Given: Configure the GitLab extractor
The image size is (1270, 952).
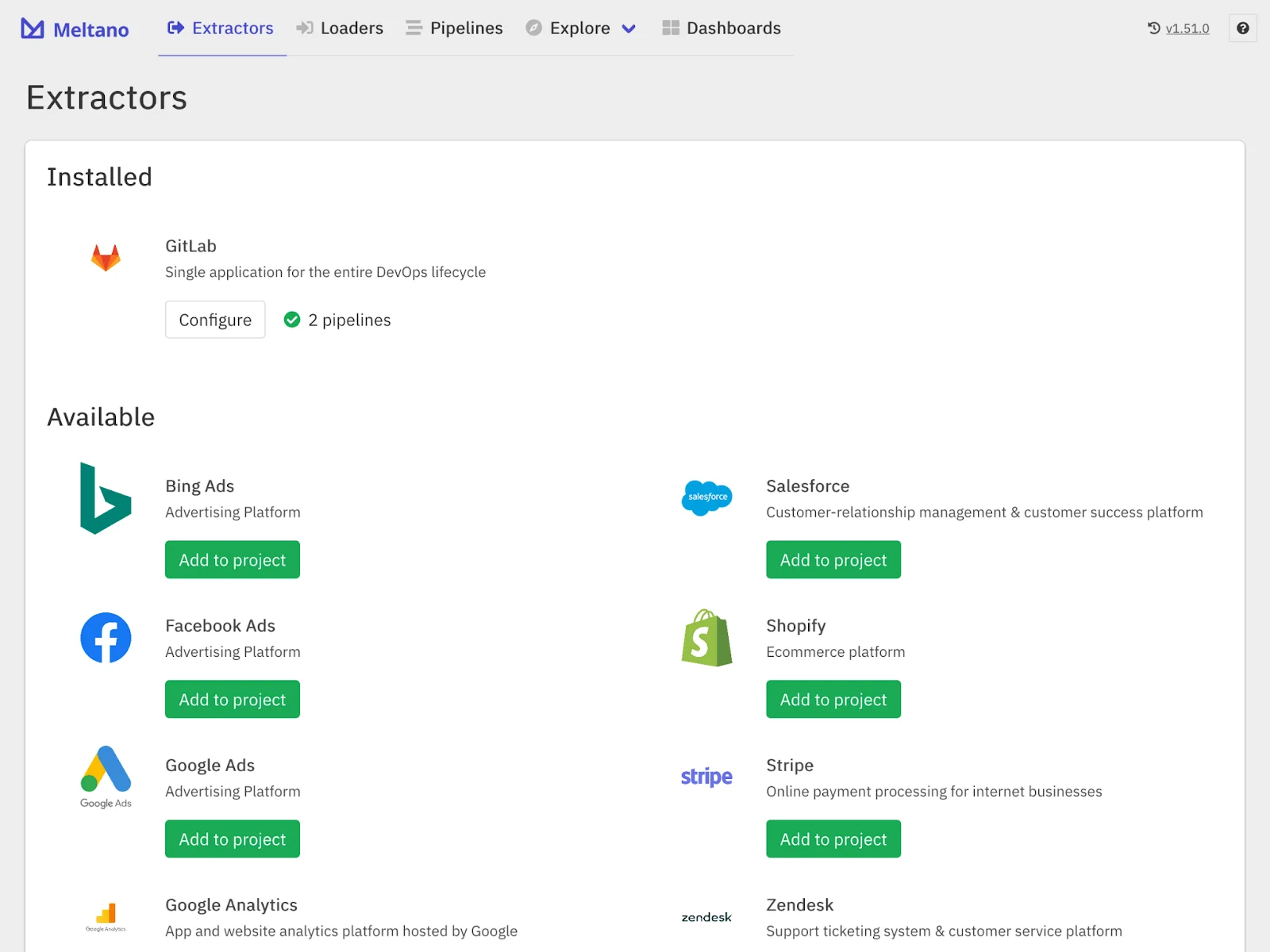Looking at the screenshot, I should 214,320.
